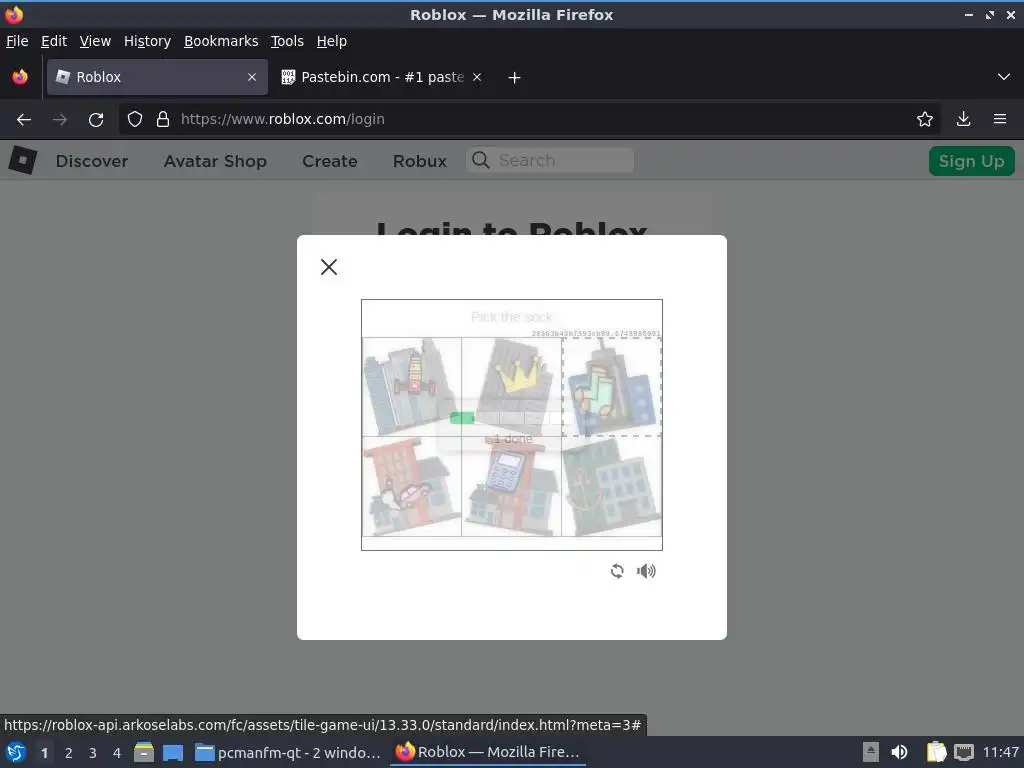1024x768 pixels.
Task: Click the Firefox icon in title bar
Action: coord(14,14)
